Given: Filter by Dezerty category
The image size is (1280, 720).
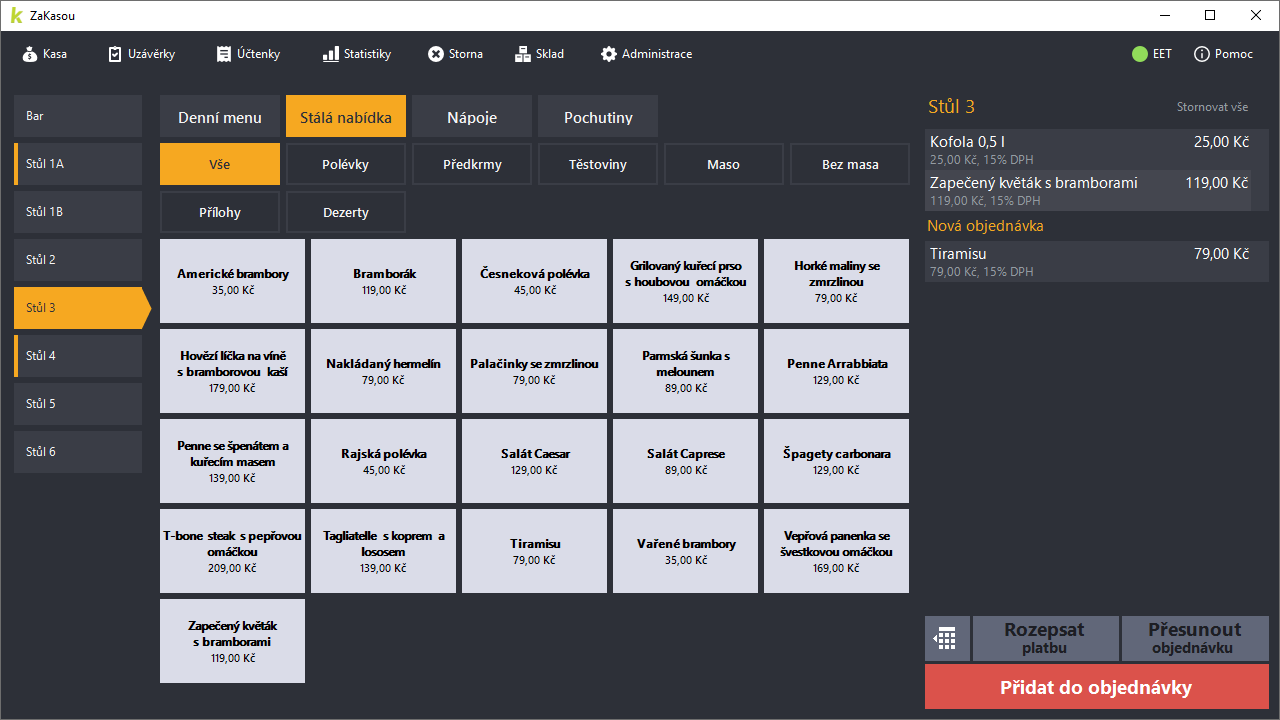Looking at the screenshot, I should click(346, 212).
